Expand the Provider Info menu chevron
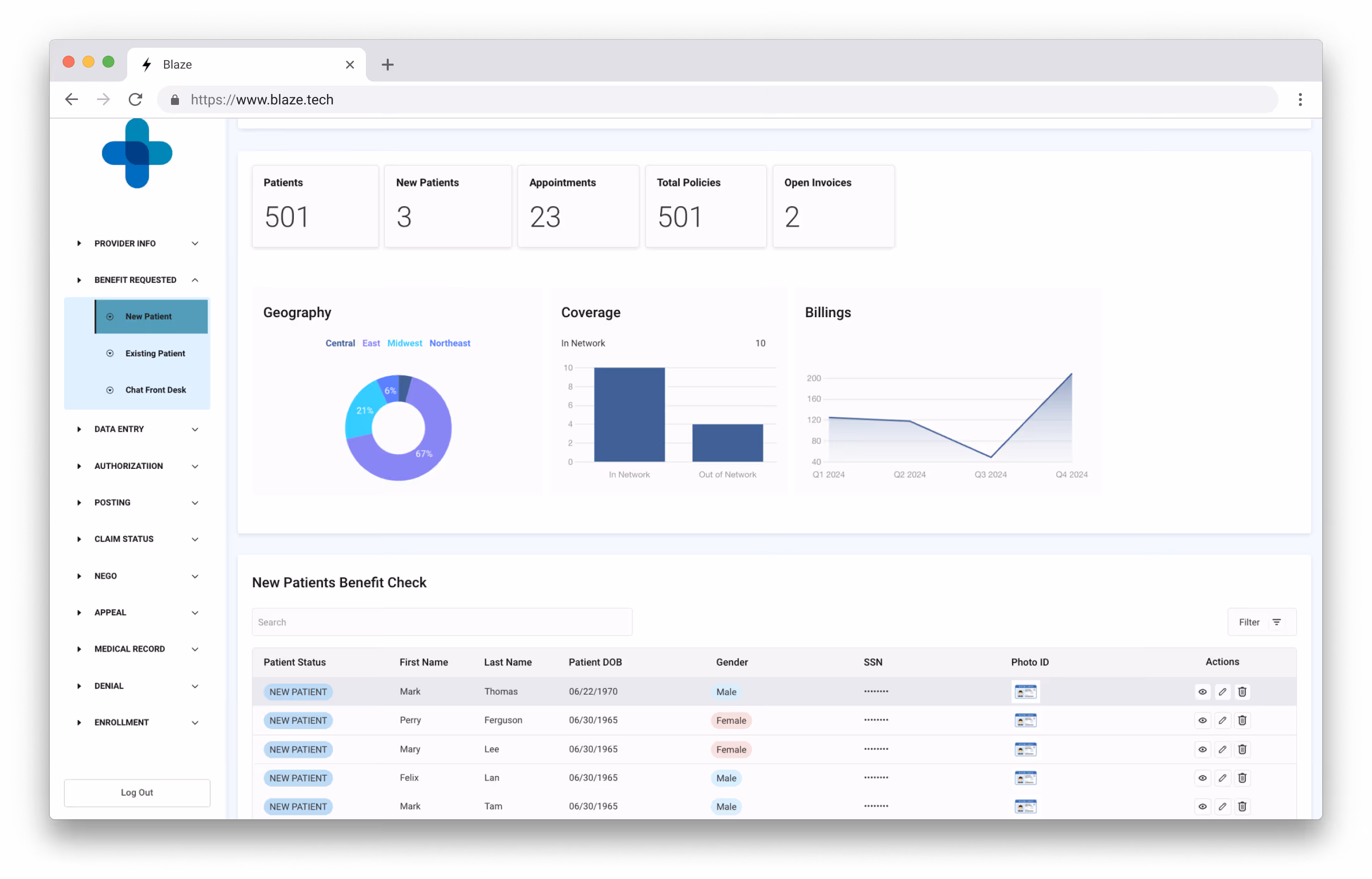This screenshot has width=1372, height=879. [194, 243]
